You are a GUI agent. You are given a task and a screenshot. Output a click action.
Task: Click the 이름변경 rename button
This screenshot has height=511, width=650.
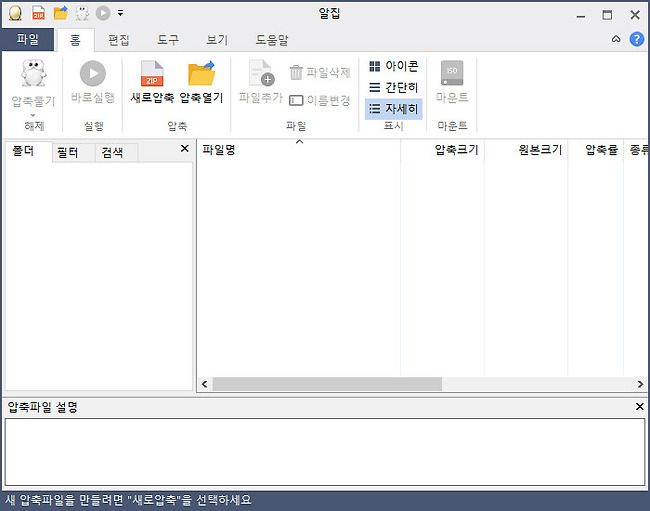(x=320, y=100)
